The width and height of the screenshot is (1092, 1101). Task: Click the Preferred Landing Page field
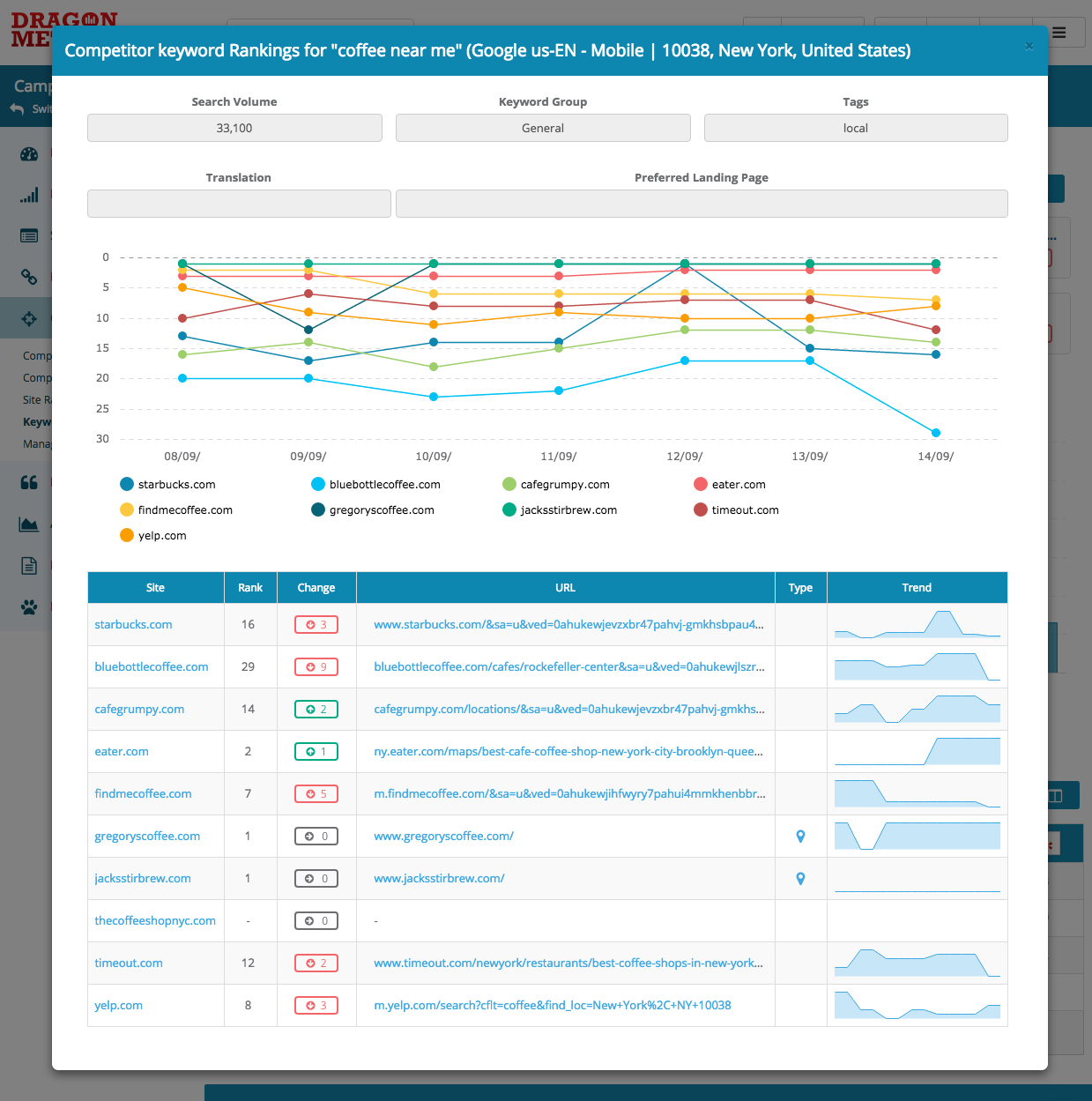click(x=701, y=205)
